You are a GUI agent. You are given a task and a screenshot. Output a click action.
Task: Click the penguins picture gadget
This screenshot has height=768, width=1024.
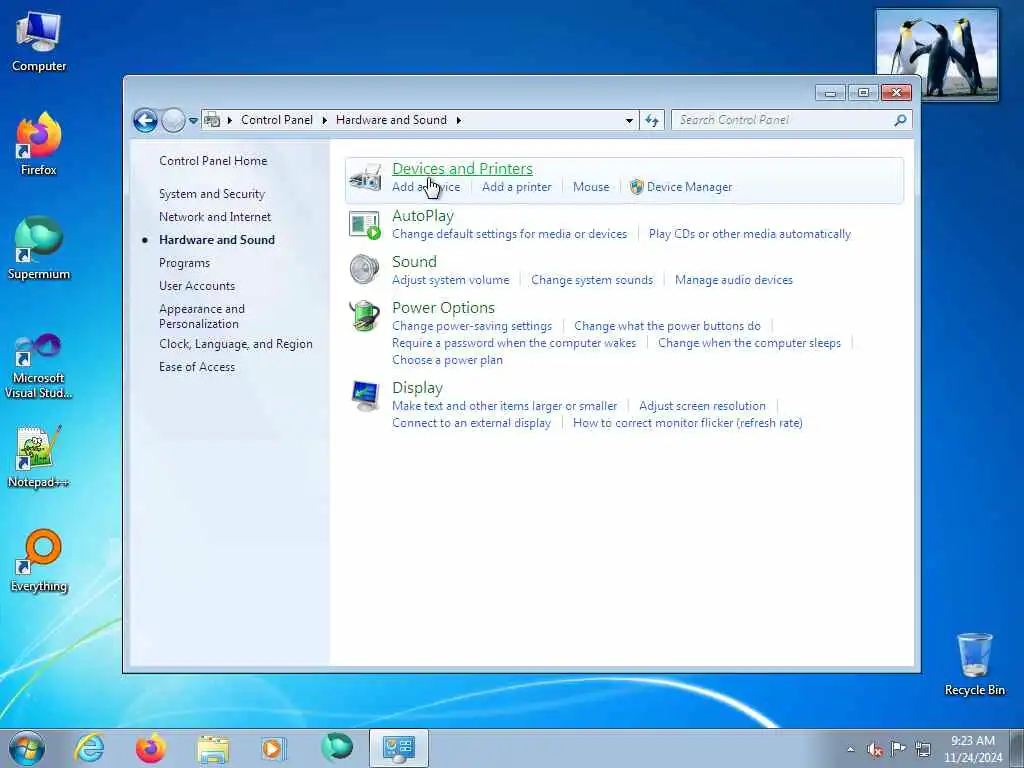pos(936,54)
